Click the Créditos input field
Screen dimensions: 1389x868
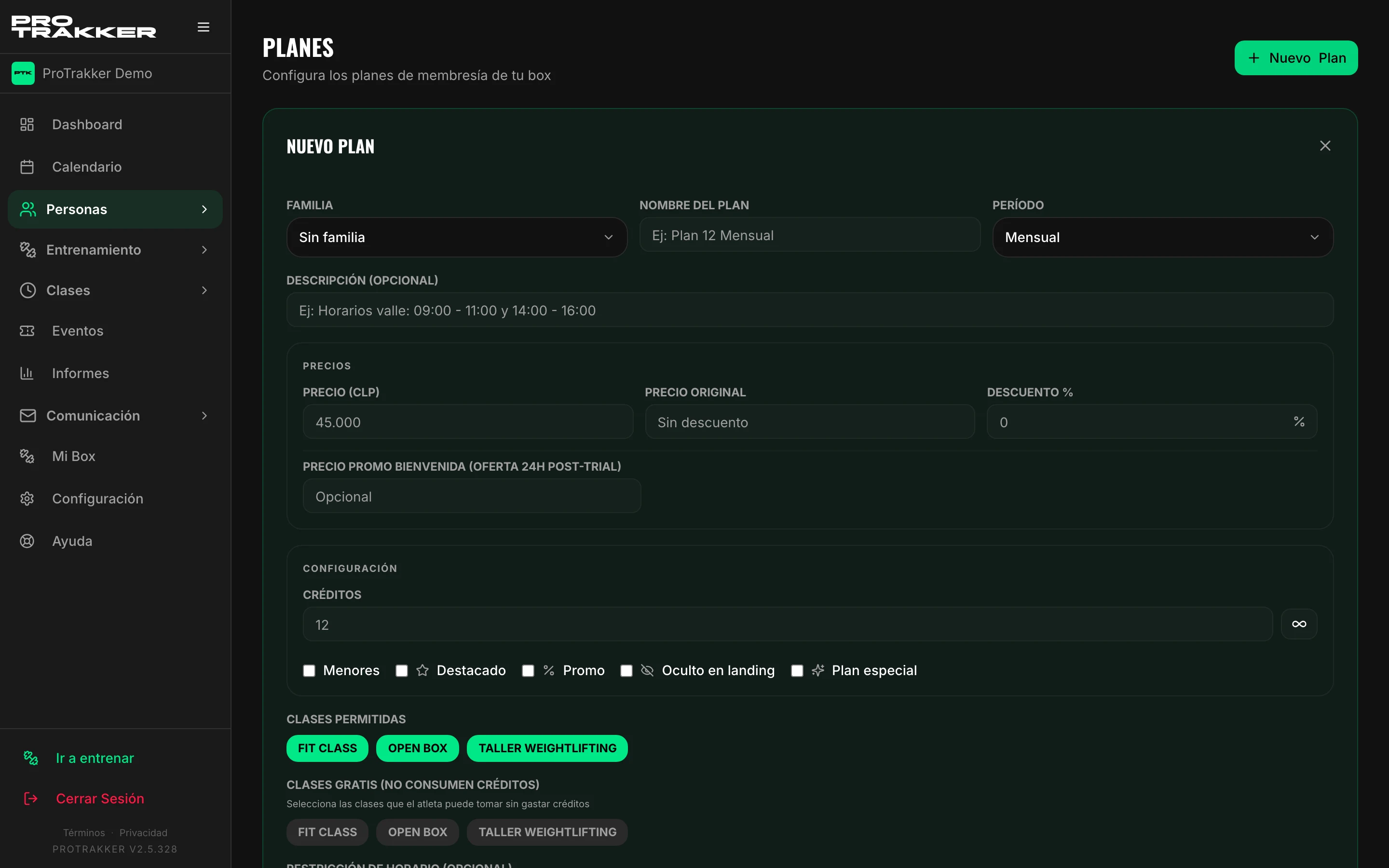point(788,624)
